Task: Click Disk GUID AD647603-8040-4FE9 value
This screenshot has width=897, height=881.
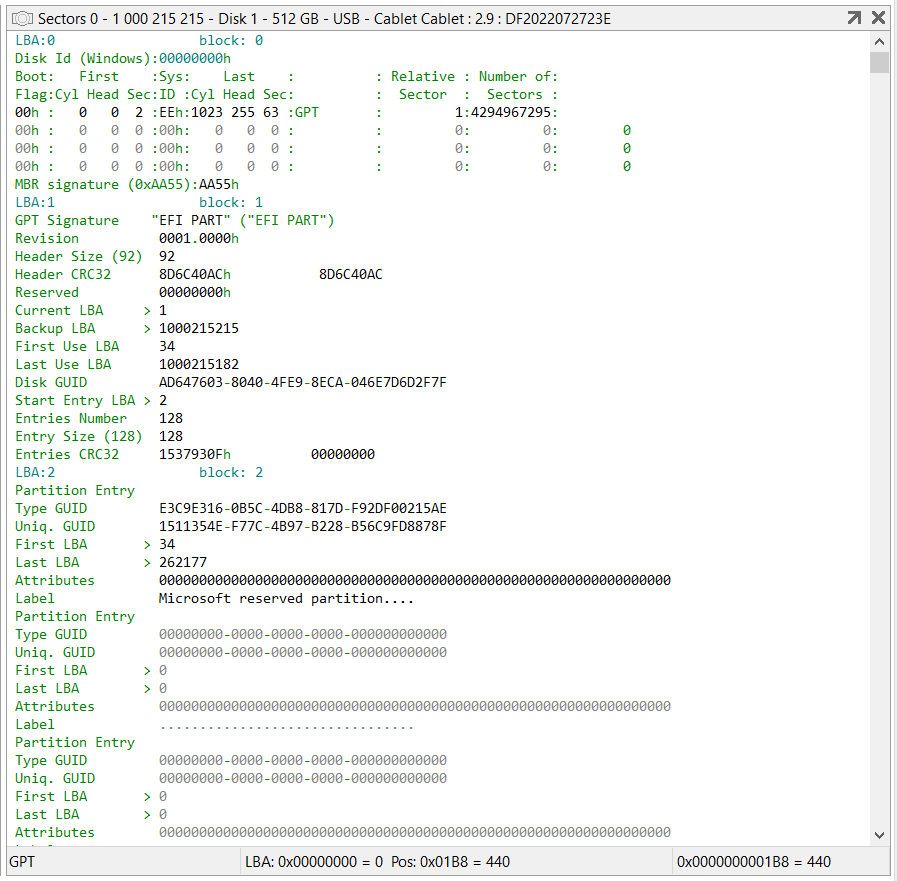Action: click(303, 383)
